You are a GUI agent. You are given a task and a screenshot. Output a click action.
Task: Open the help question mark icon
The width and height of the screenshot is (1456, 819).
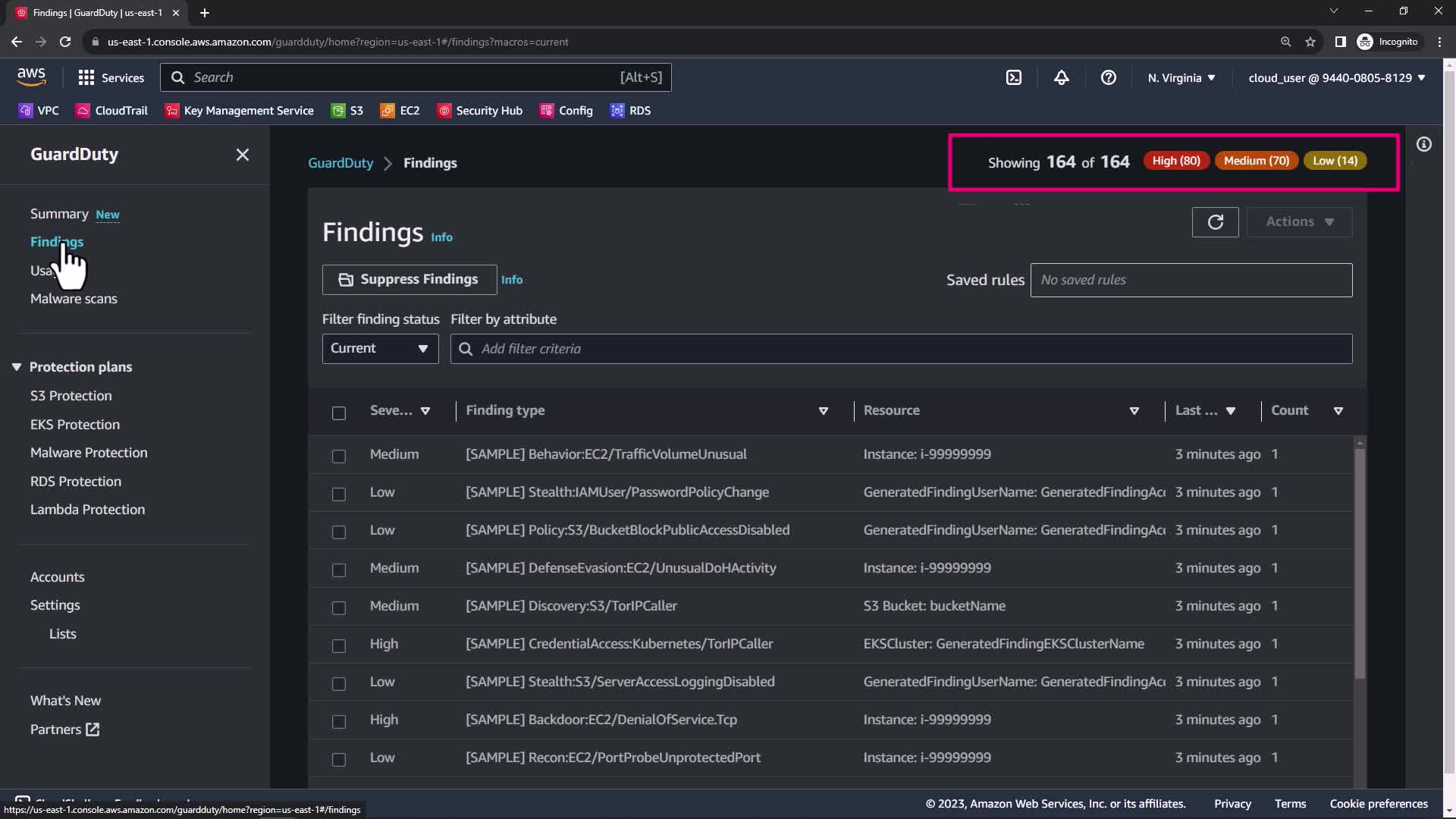point(1108,77)
